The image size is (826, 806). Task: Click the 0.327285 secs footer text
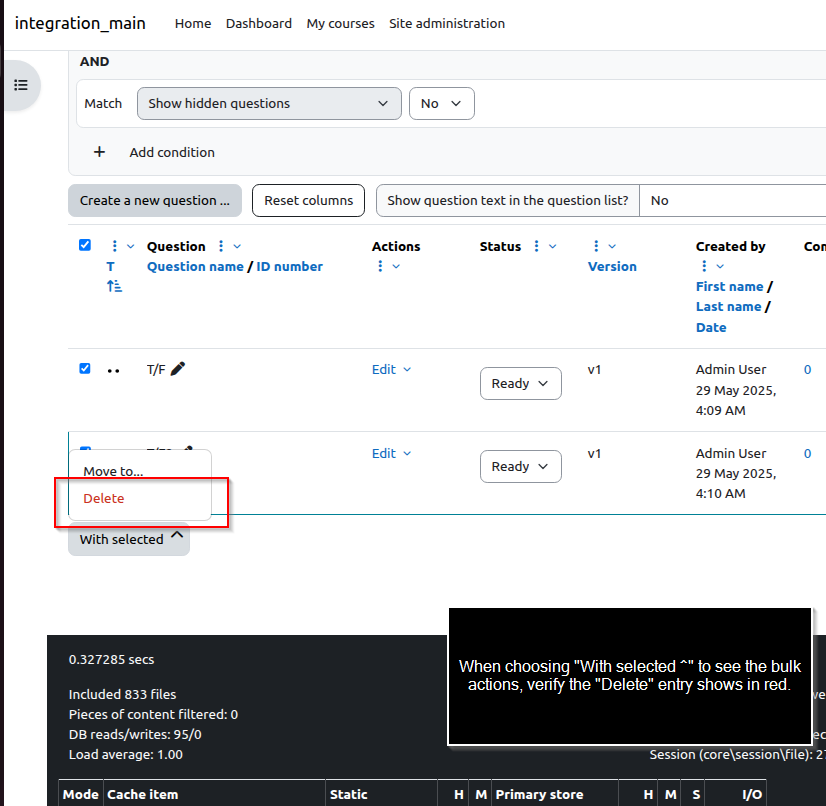coord(112,660)
